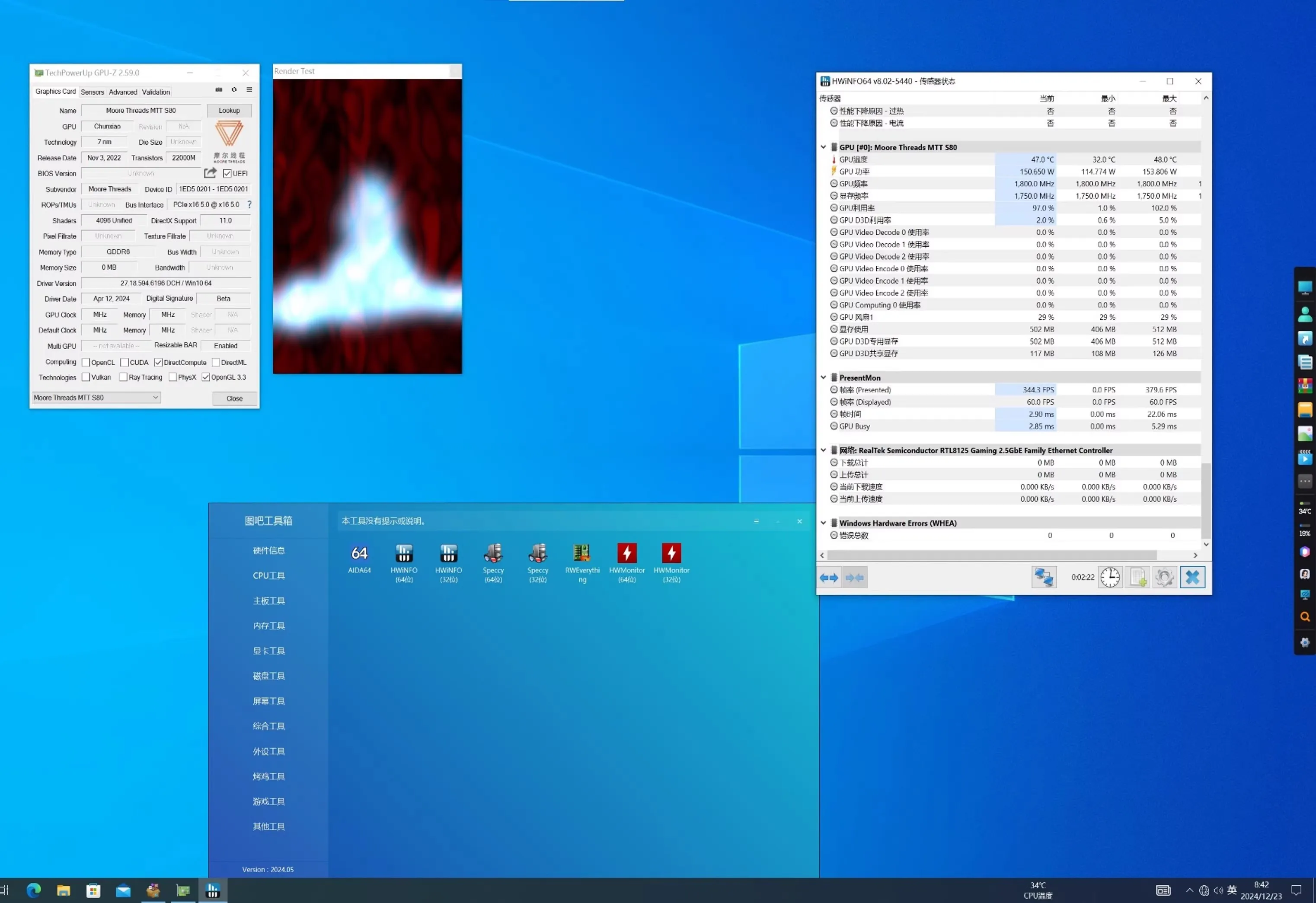The image size is (1316, 903).
Task: Select 显卡工具 in toolbox sidebar
Action: pos(268,651)
